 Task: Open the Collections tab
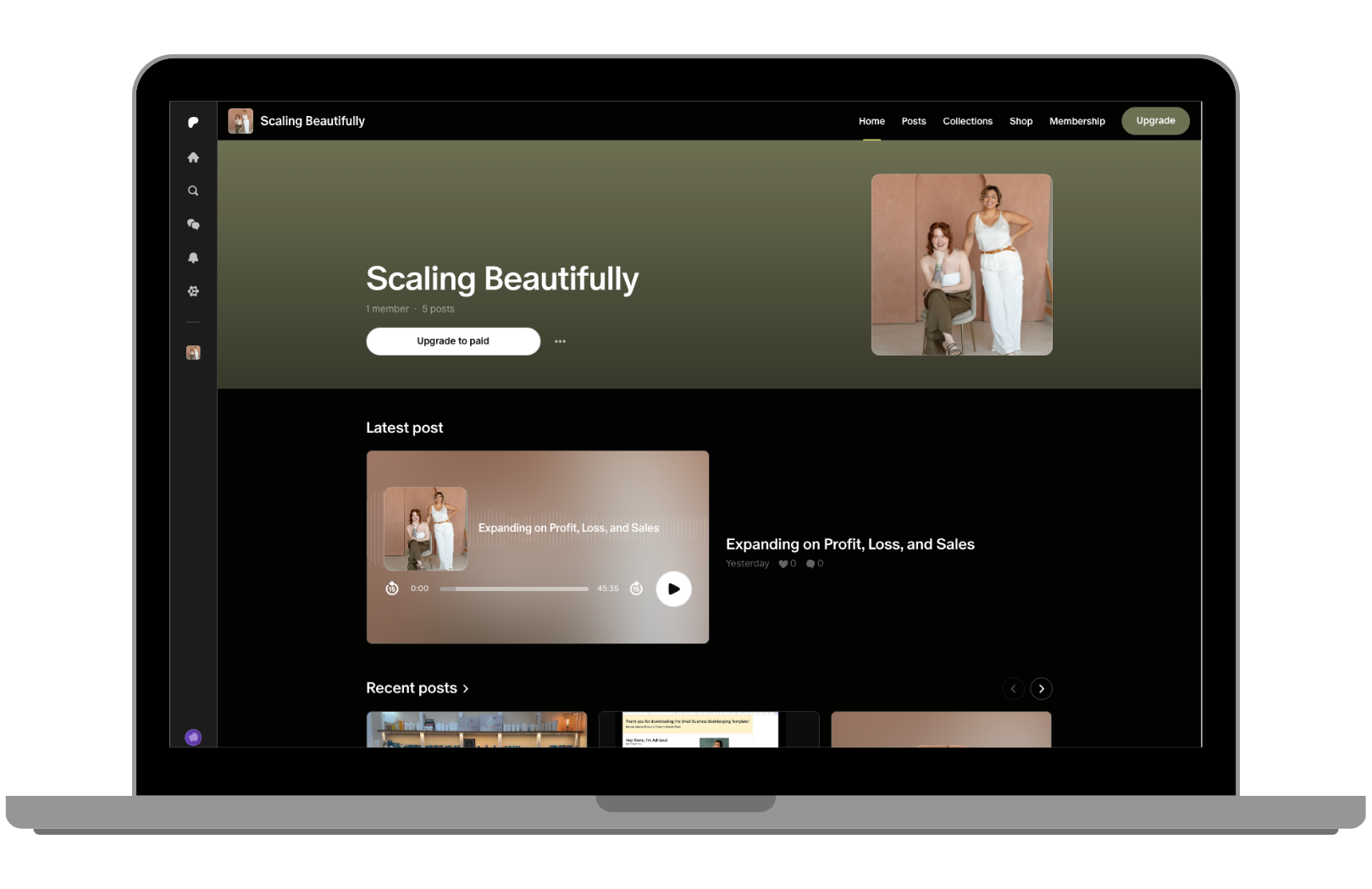(x=967, y=121)
